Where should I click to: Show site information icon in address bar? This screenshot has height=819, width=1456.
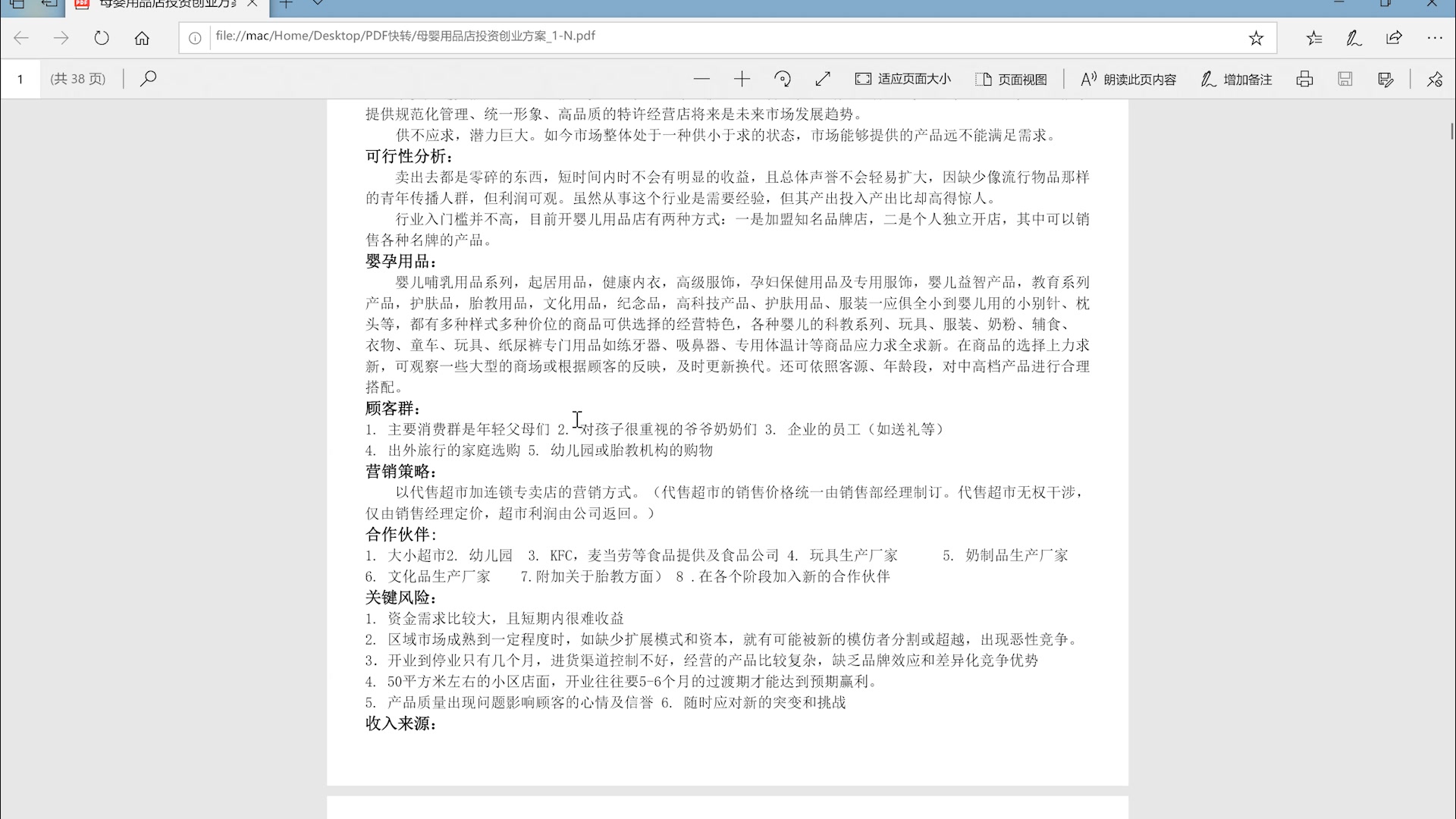click(195, 38)
